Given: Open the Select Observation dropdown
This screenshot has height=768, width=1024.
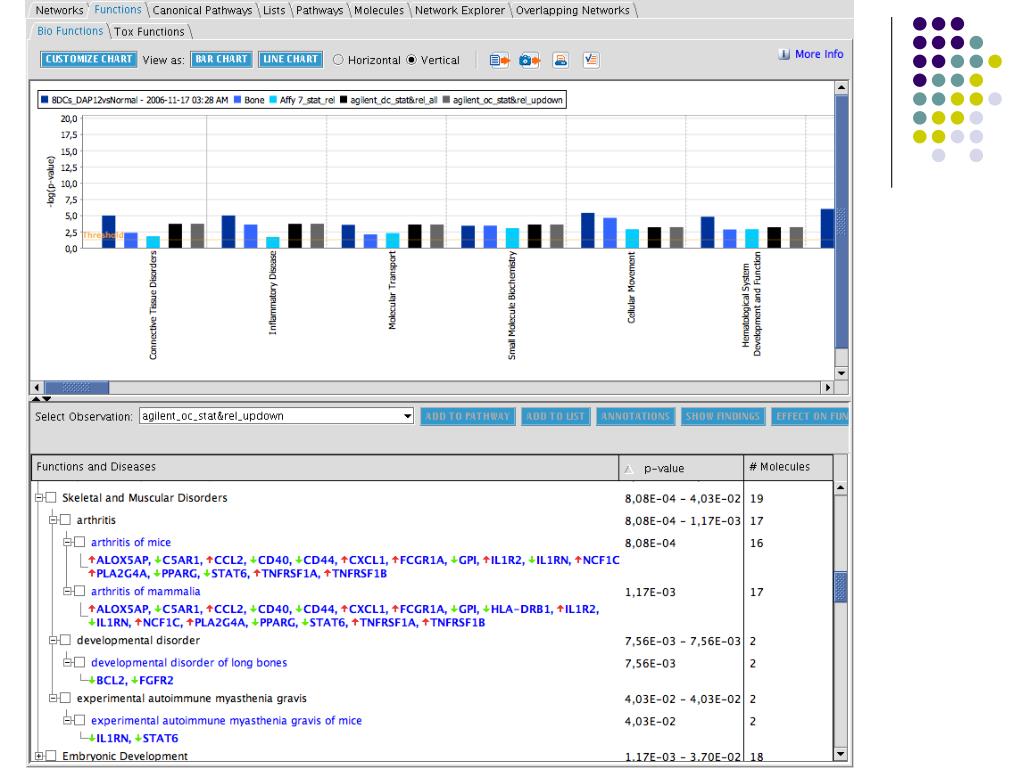Looking at the screenshot, I should tap(407, 415).
